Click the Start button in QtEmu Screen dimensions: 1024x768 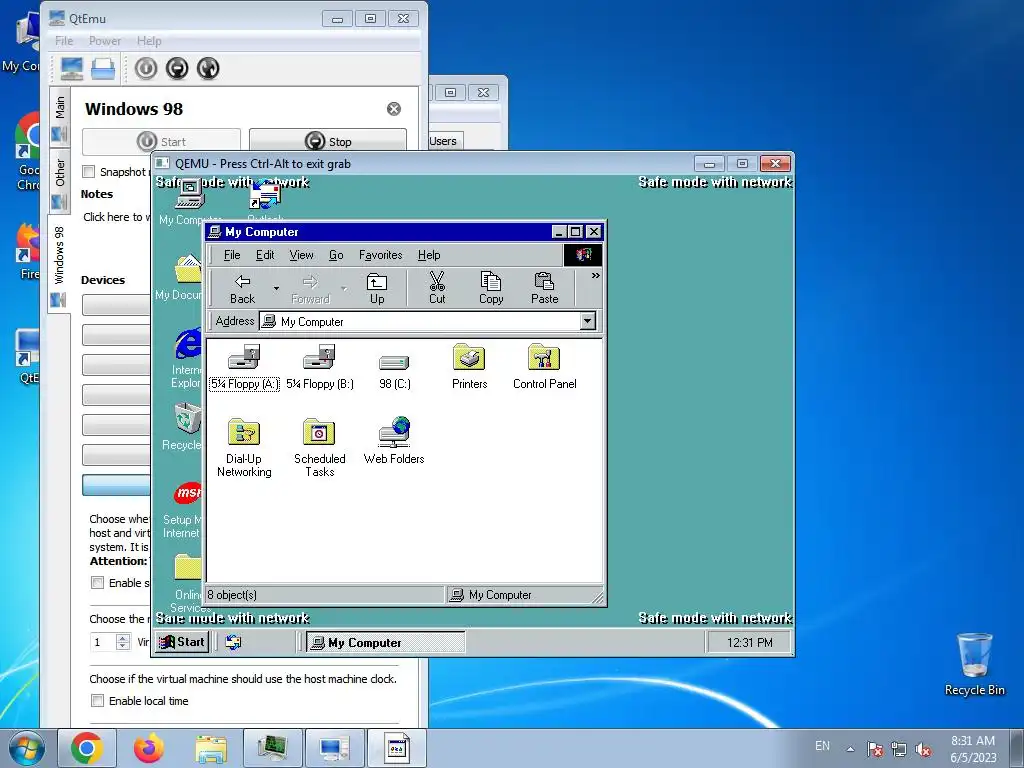[x=161, y=141]
